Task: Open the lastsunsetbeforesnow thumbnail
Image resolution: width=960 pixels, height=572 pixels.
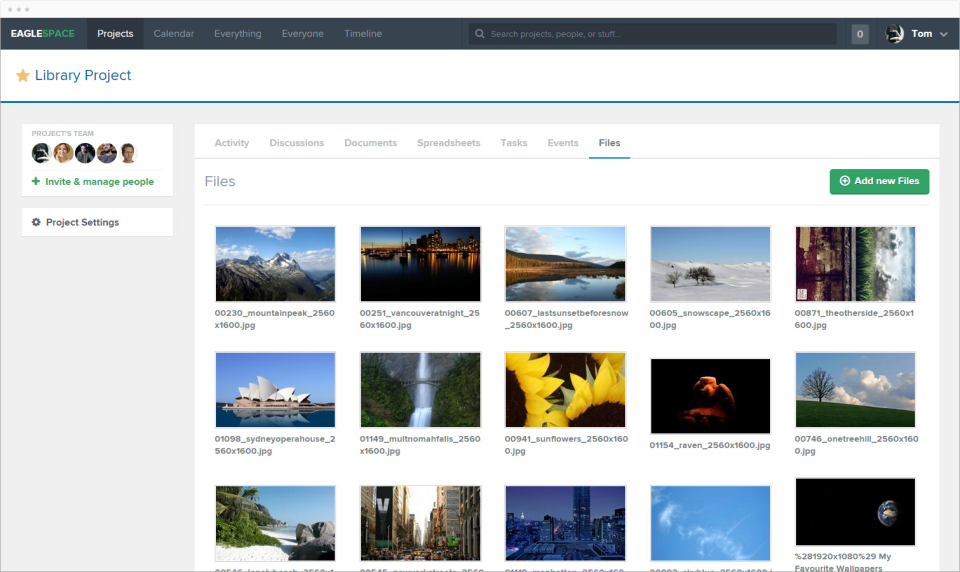Action: 565,263
